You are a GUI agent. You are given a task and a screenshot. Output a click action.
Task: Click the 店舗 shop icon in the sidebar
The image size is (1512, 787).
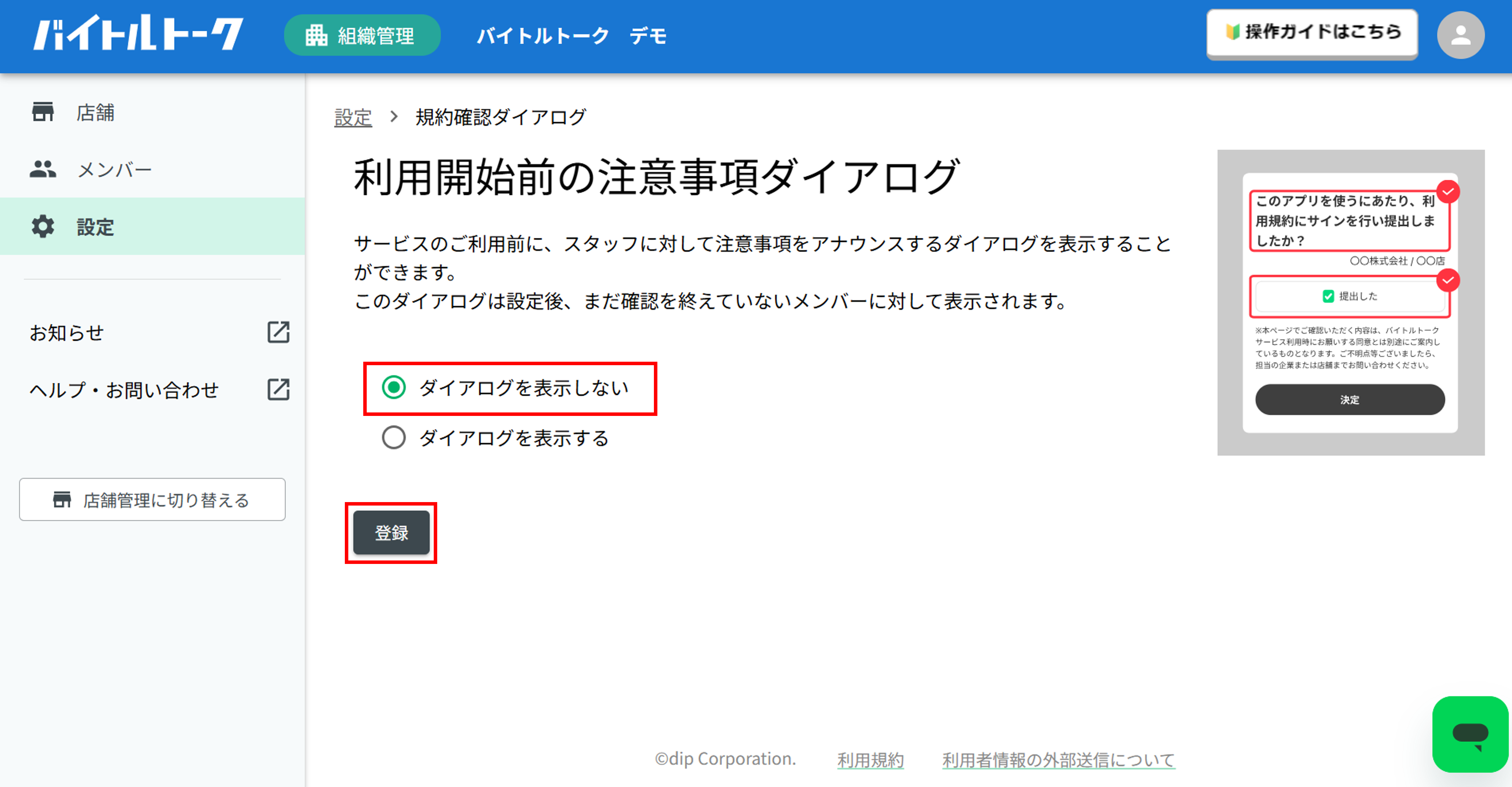coord(43,112)
